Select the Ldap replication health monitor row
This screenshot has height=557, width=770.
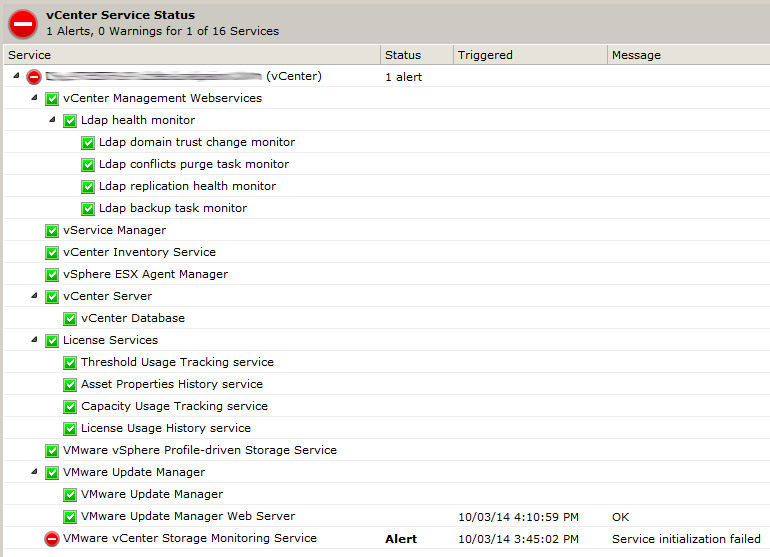click(387, 186)
